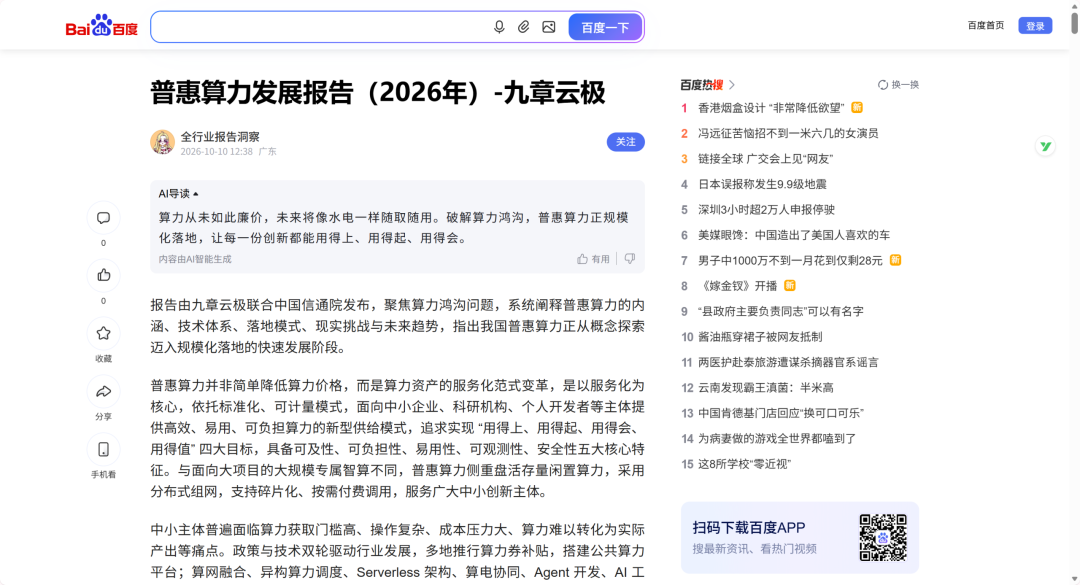Refresh hot search with 换一换

coord(898,85)
